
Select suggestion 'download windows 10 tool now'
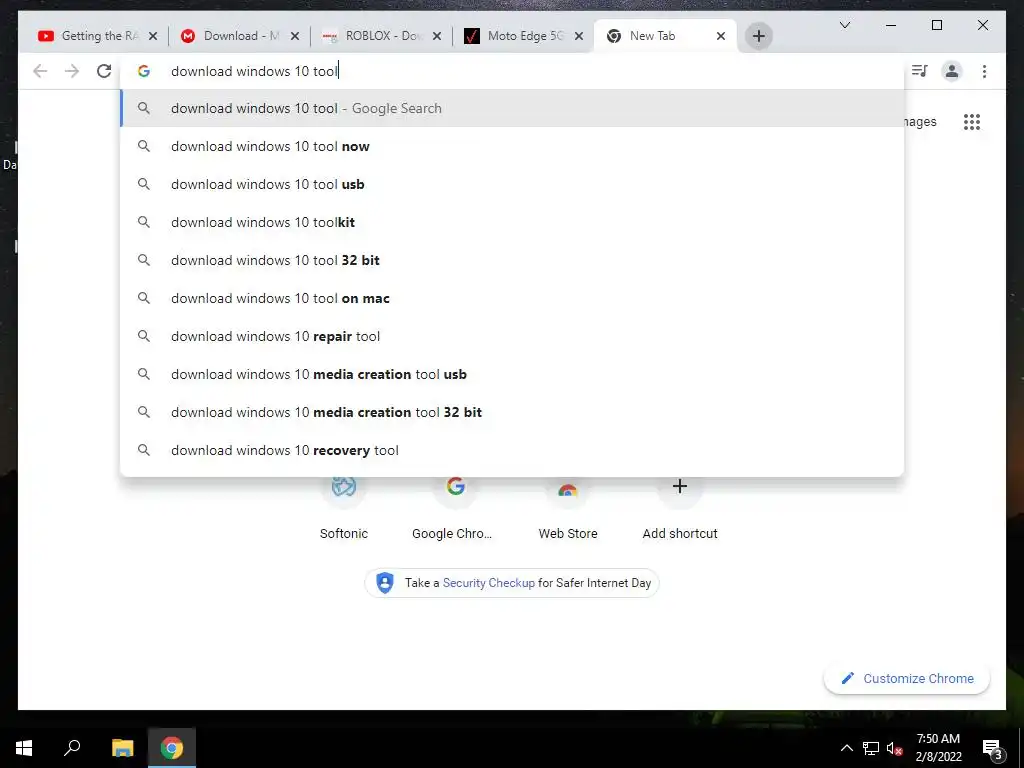pos(512,146)
